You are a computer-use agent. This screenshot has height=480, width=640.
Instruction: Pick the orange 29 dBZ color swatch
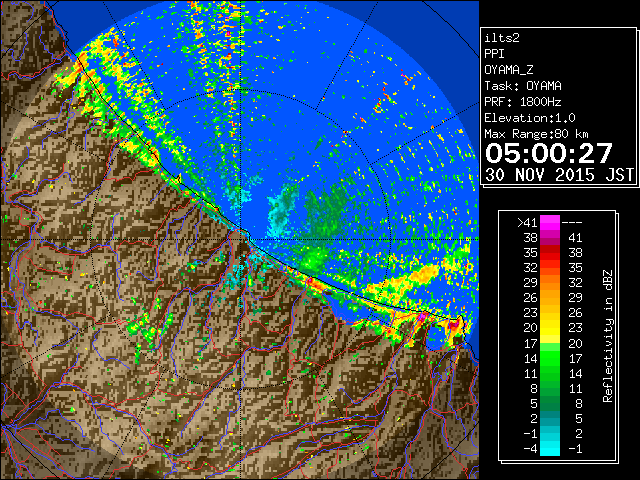tap(550, 283)
